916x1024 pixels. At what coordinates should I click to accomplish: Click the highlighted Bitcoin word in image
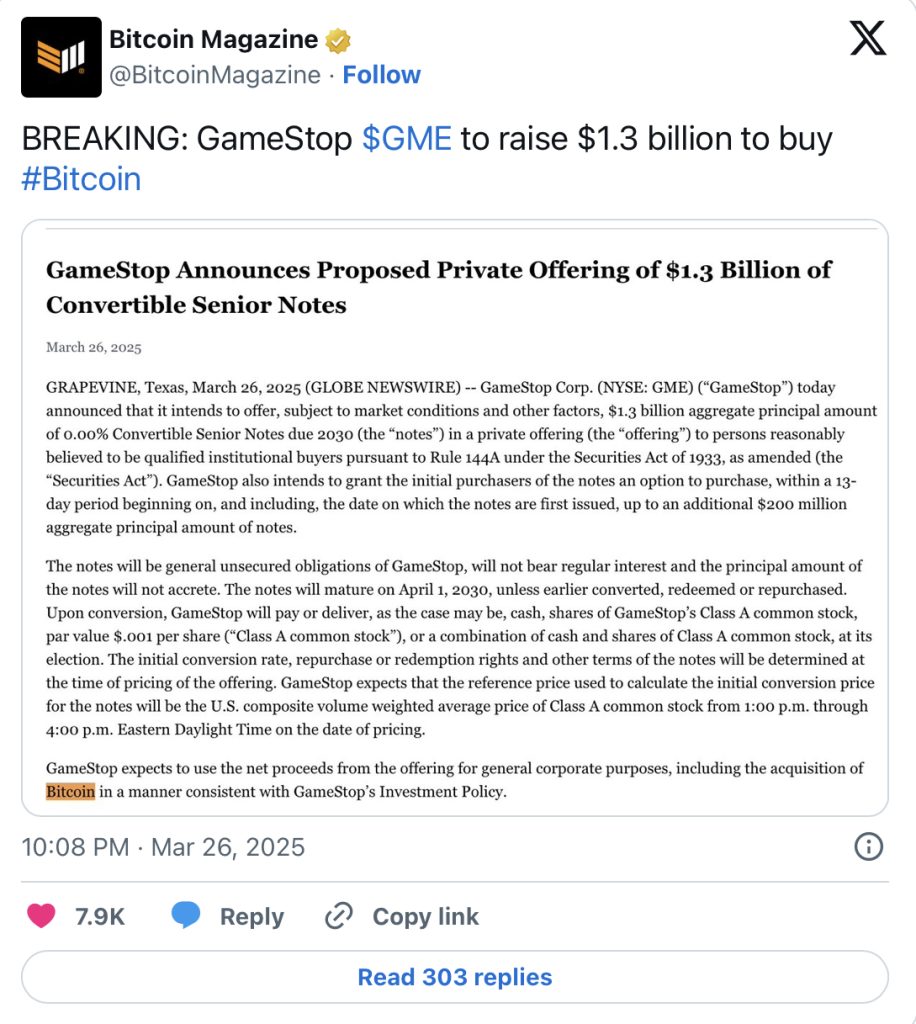tap(71, 792)
